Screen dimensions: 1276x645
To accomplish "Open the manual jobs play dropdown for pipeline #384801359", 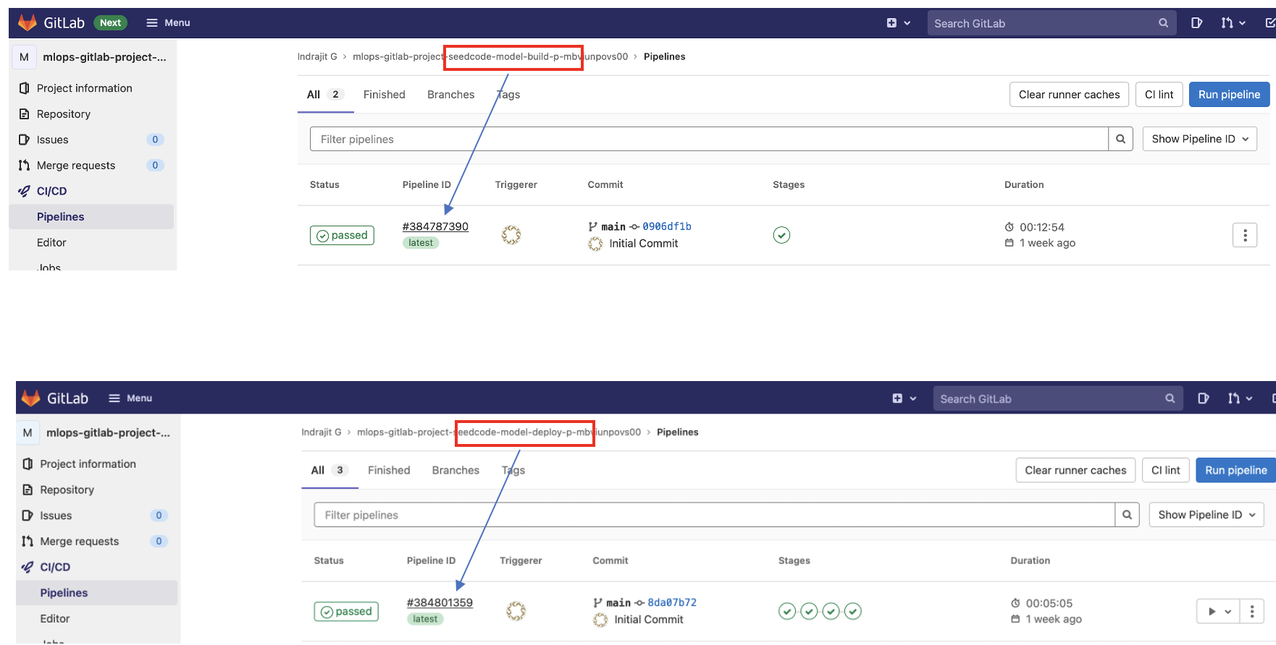I will (1218, 611).
